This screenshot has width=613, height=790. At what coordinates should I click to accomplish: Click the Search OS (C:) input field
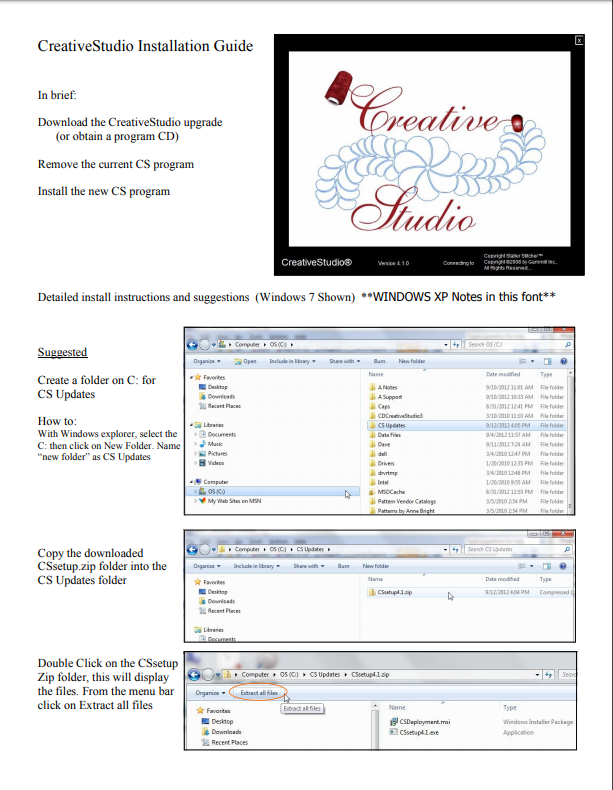coord(508,345)
